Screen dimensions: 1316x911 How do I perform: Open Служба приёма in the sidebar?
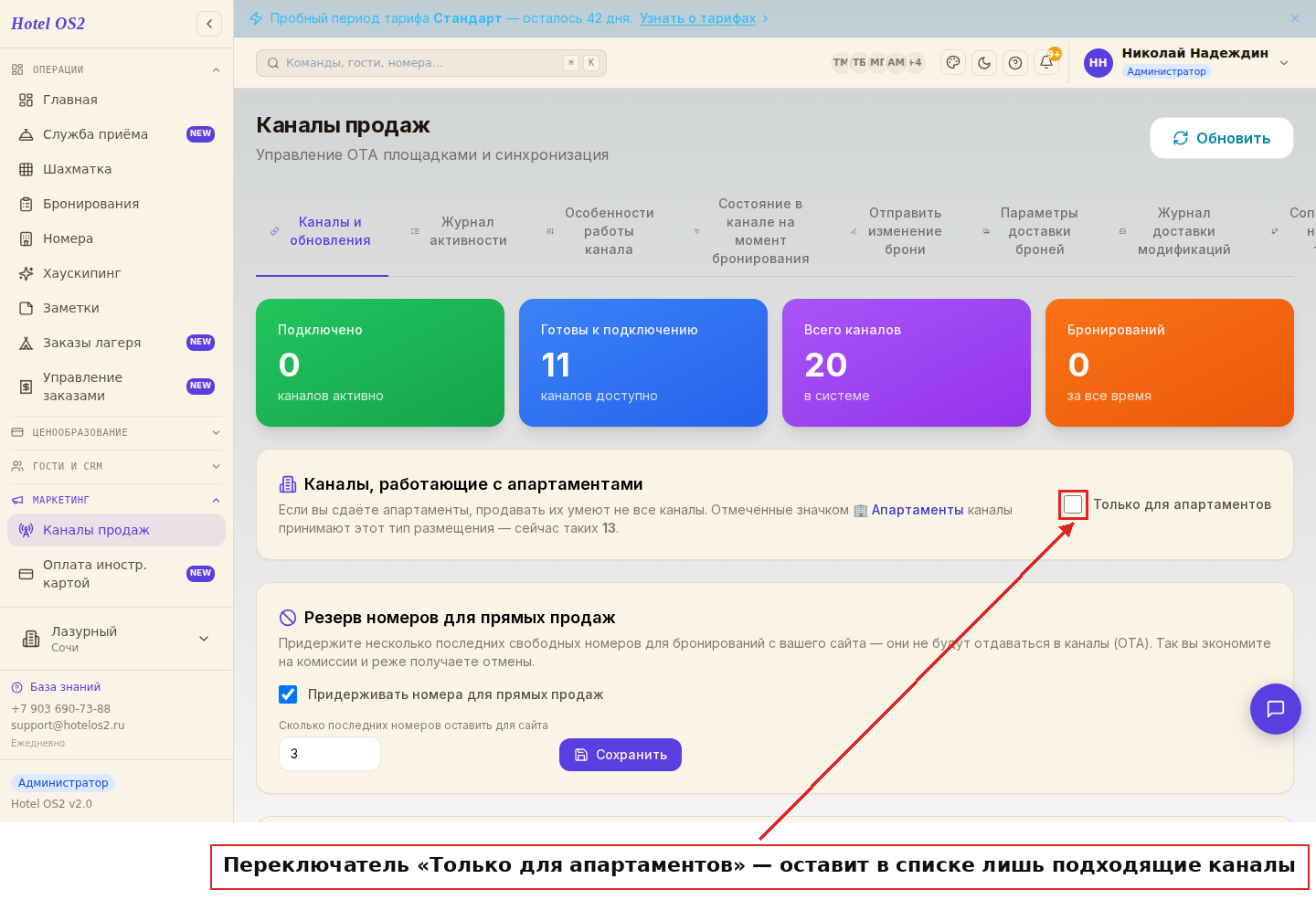[x=116, y=134]
